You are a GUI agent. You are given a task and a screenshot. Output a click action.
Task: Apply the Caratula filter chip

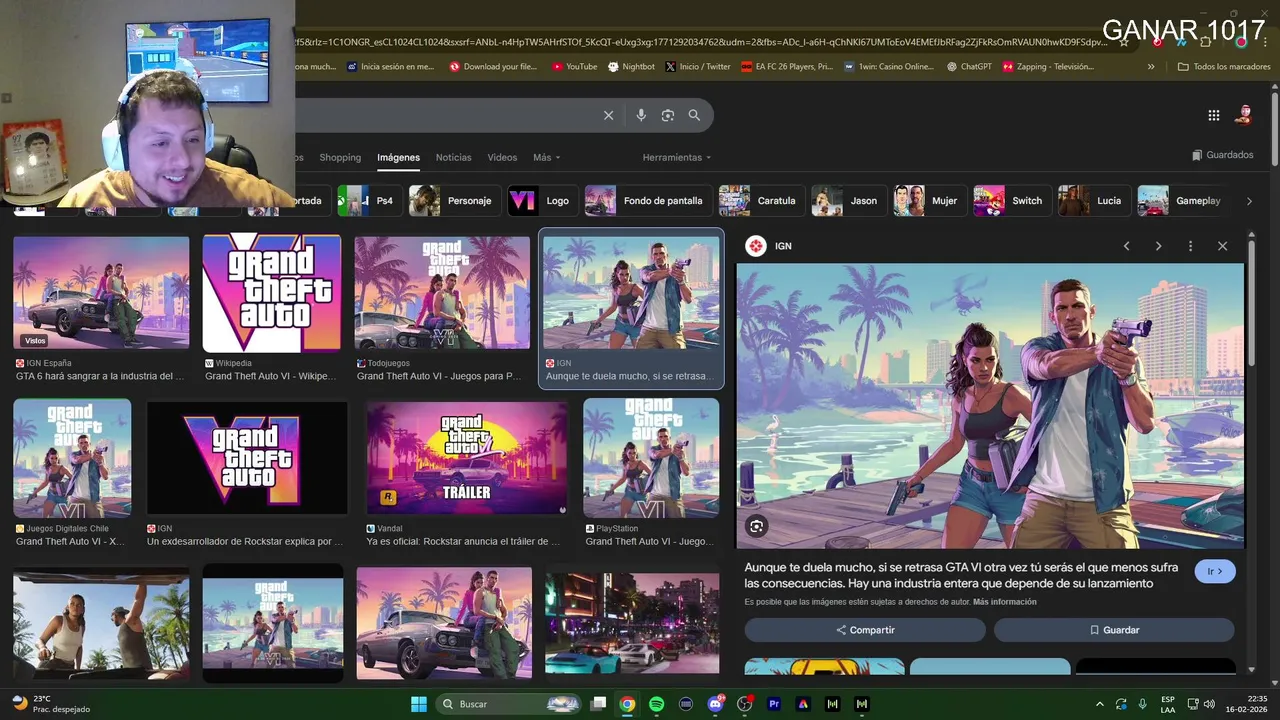[760, 200]
